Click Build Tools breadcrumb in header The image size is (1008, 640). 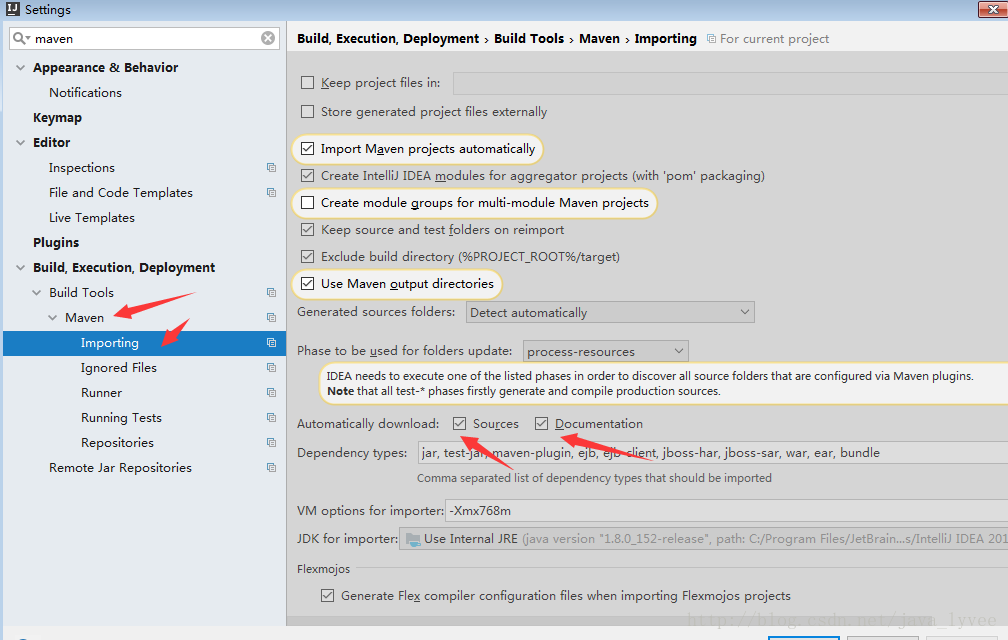(529, 39)
